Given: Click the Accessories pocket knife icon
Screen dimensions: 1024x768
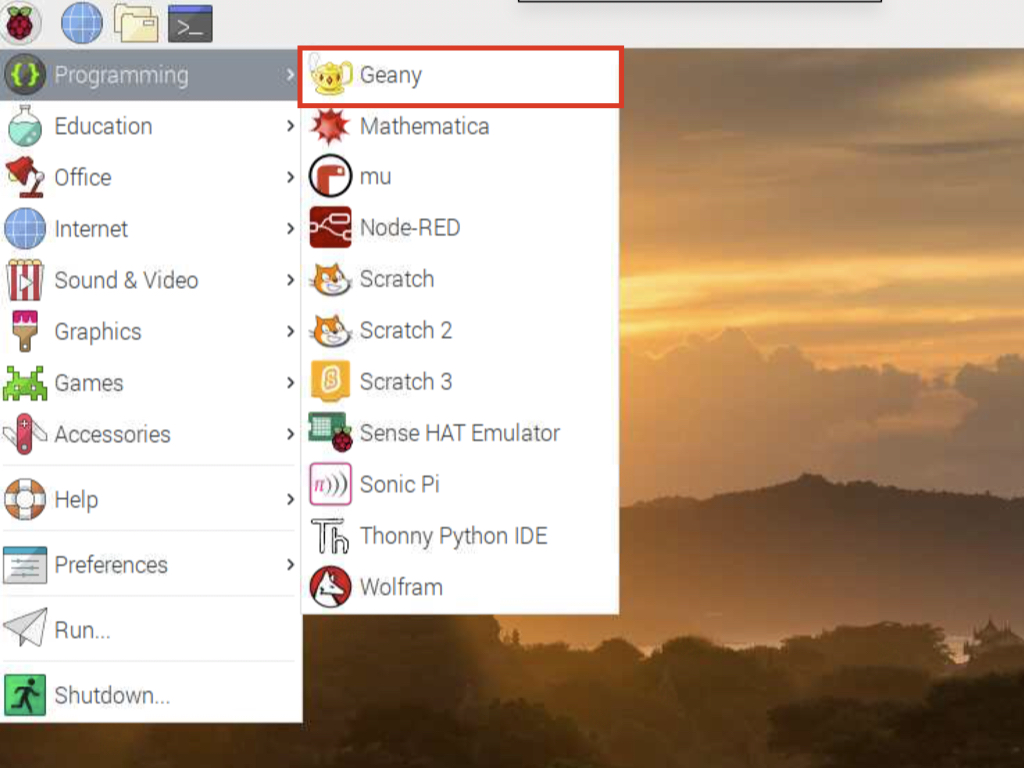Looking at the screenshot, I should coord(25,434).
